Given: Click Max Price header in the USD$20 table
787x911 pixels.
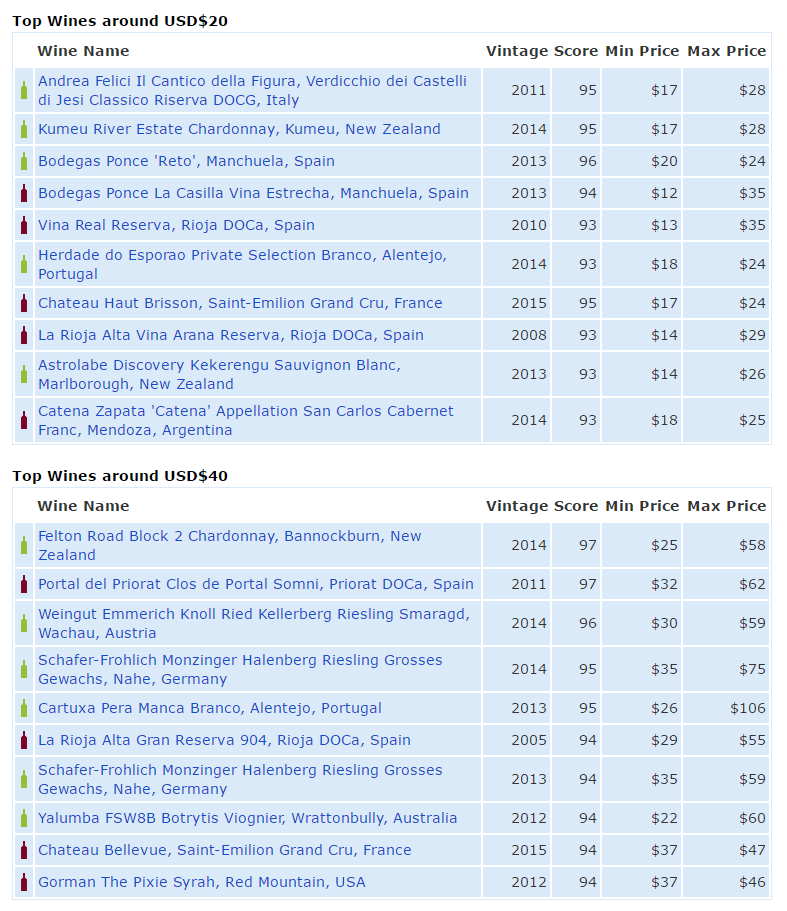Looking at the screenshot, I should click(727, 51).
